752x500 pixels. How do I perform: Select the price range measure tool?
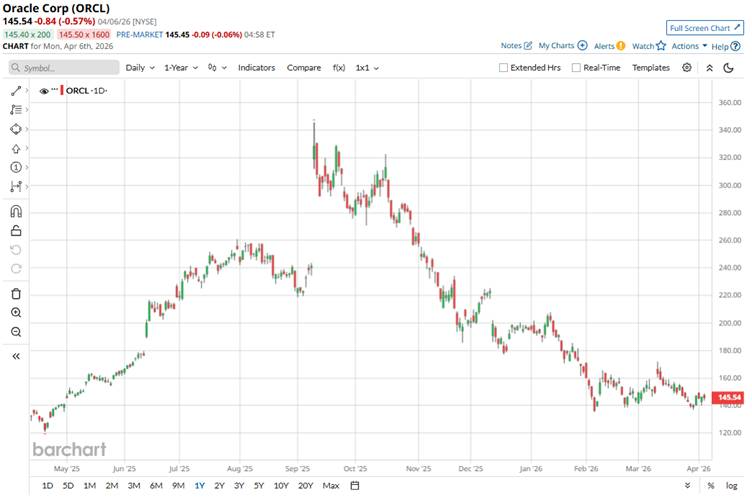pyautogui.click(x=16, y=186)
